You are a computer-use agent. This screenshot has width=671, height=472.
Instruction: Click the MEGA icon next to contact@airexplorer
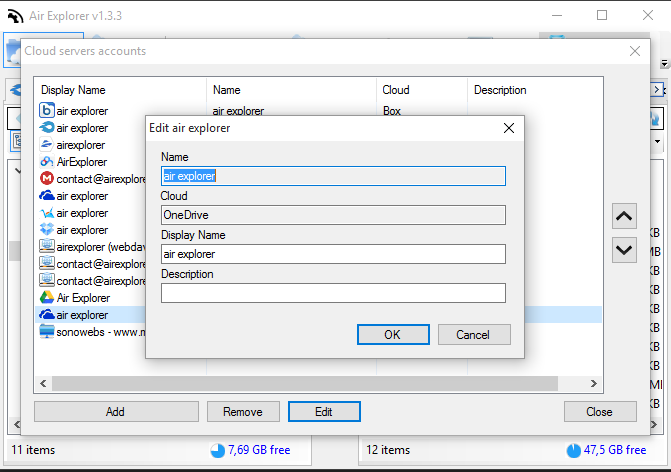[47, 178]
